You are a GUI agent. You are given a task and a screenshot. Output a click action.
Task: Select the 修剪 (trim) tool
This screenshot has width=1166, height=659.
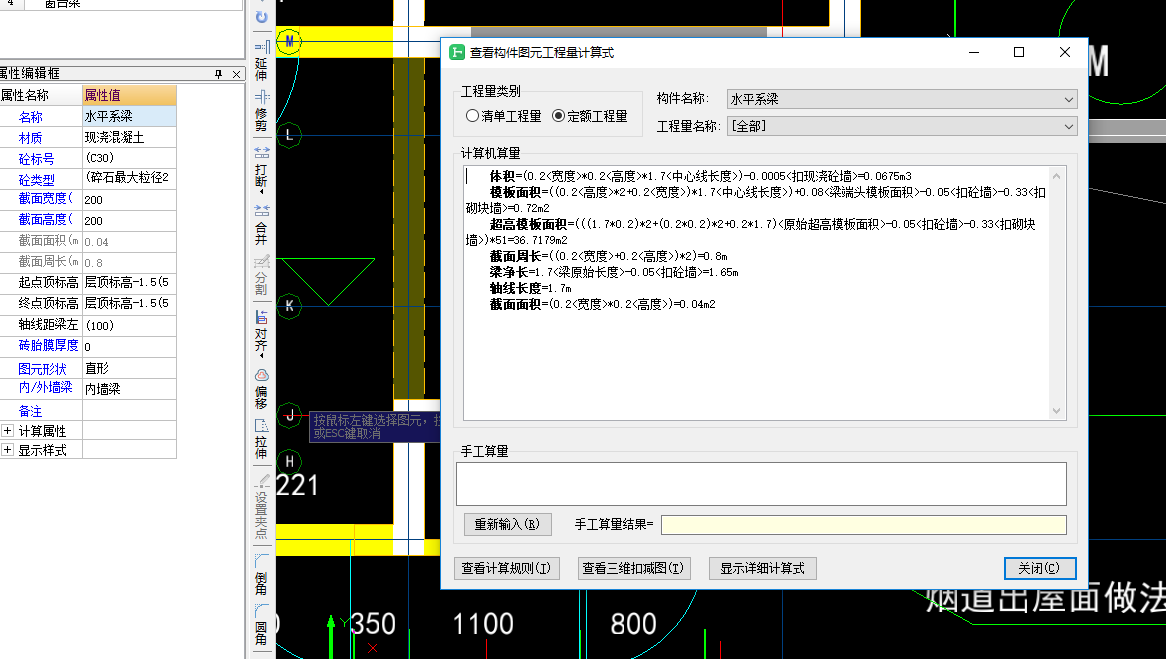click(x=262, y=111)
